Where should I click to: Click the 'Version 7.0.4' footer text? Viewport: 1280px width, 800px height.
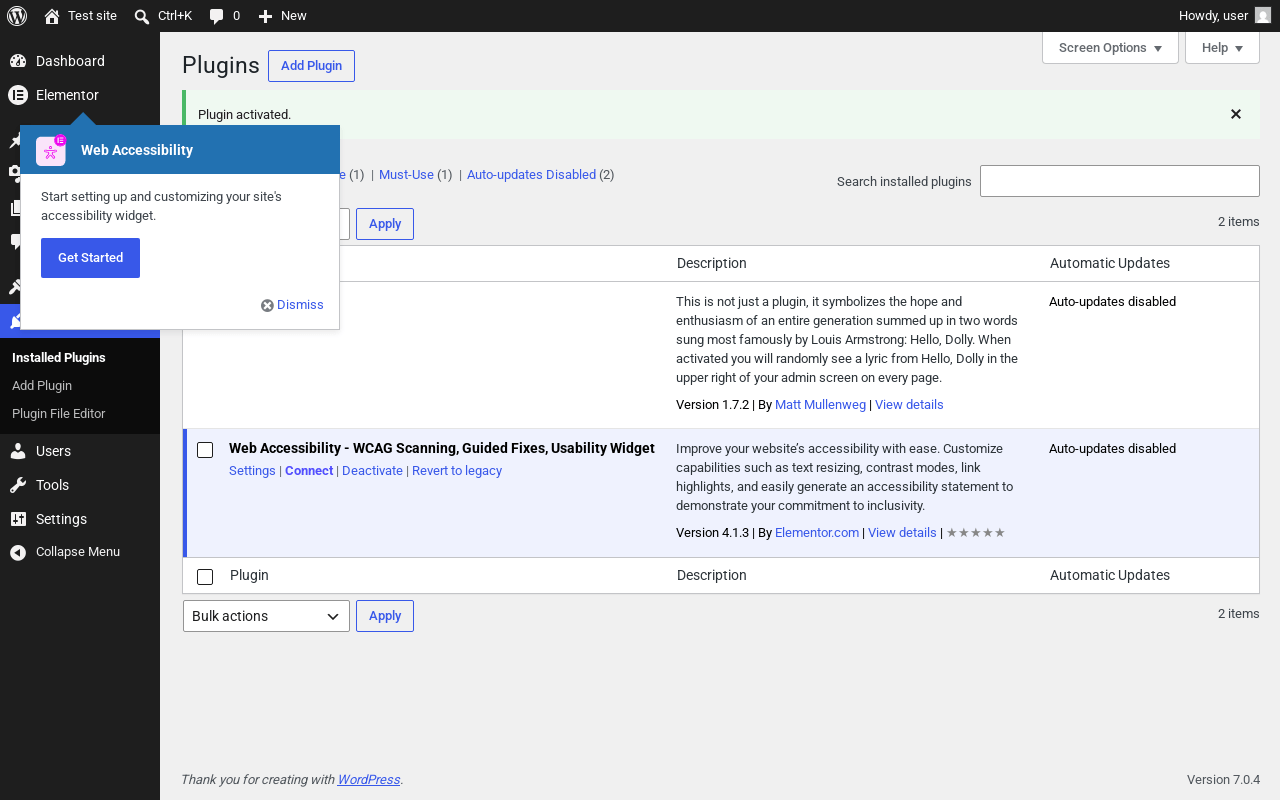click(x=1223, y=780)
